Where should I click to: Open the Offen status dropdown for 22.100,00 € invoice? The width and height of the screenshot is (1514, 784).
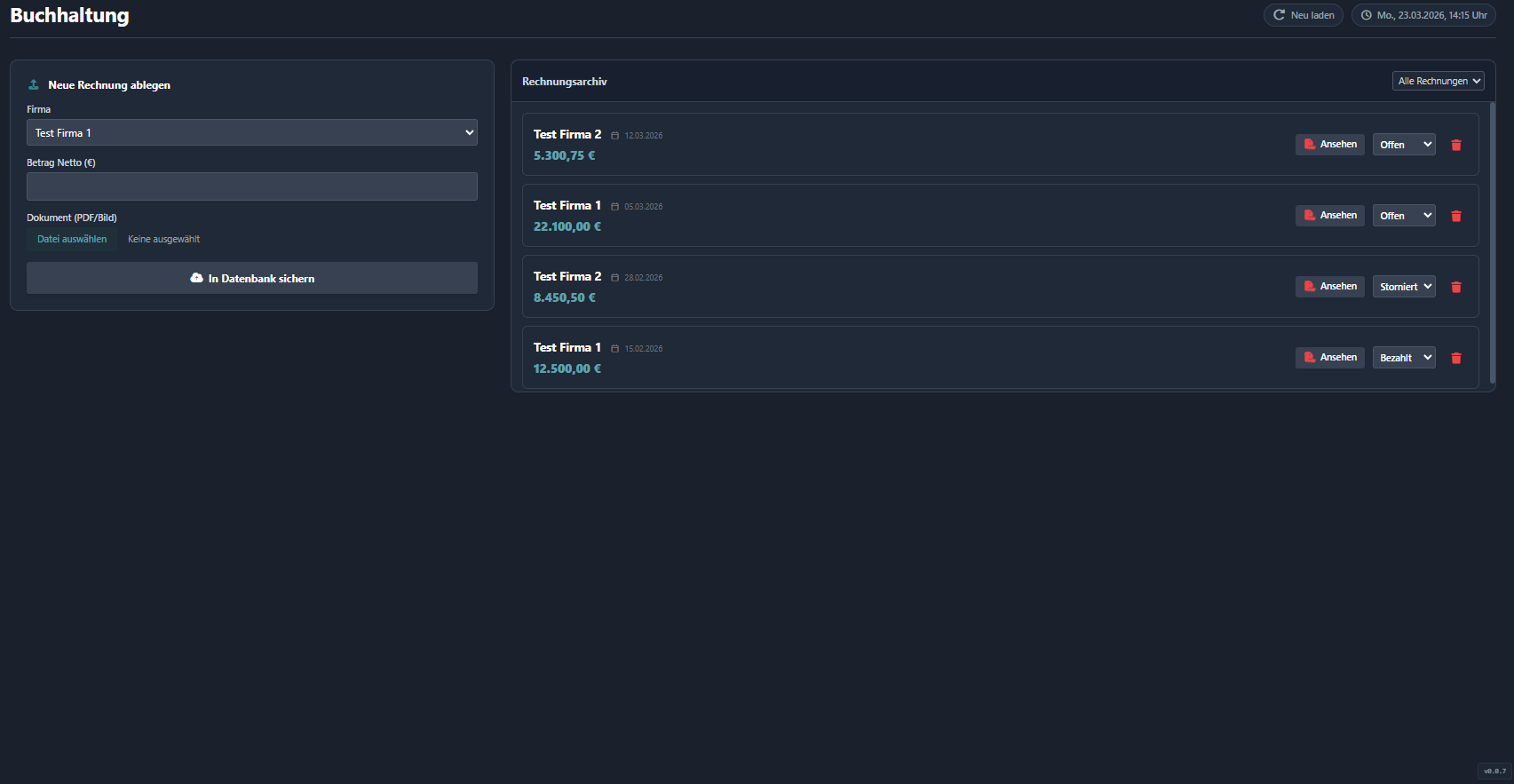point(1403,216)
